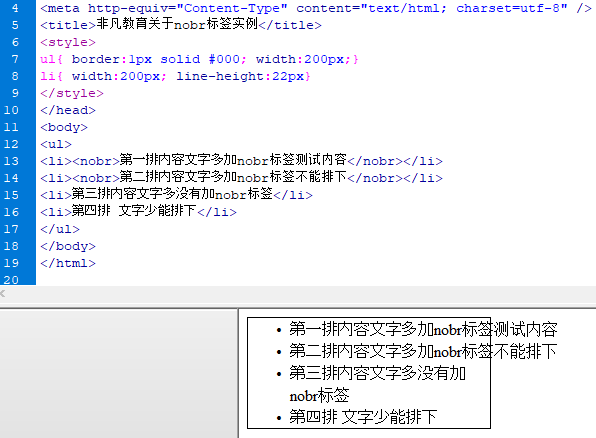Click line number 20 in gutter

pyautogui.click(x=11, y=280)
